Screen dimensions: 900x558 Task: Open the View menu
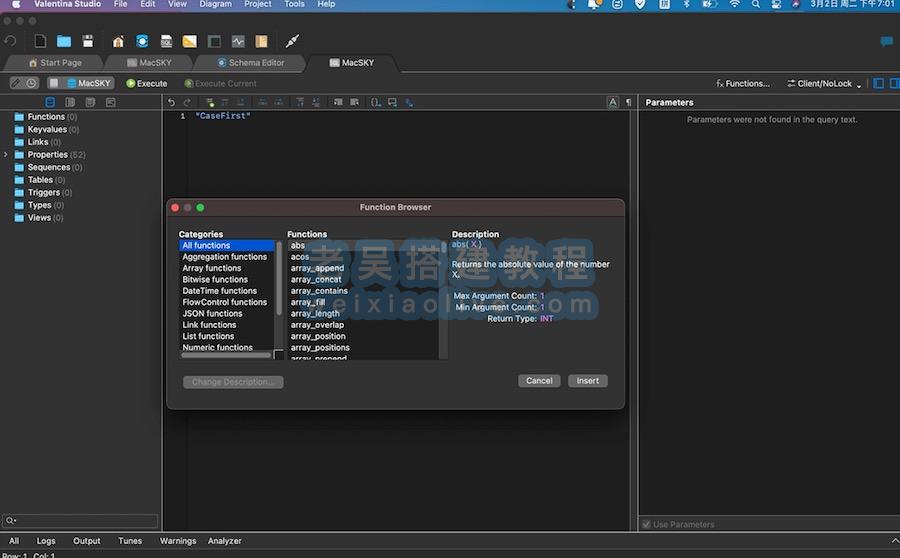[x=177, y=4]
